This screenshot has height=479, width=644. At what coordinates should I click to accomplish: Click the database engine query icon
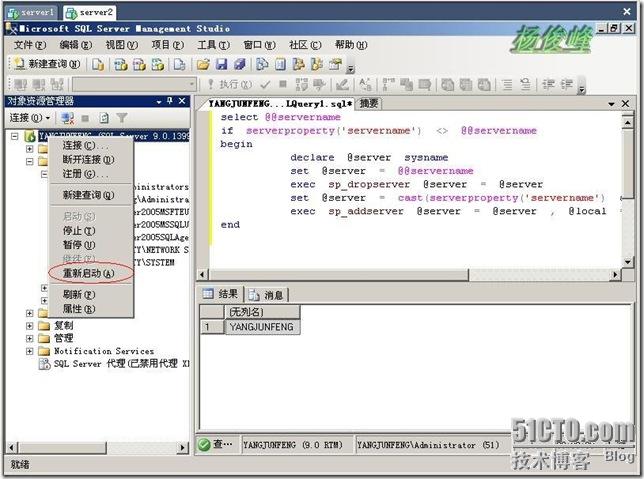(x=98, y=64)
